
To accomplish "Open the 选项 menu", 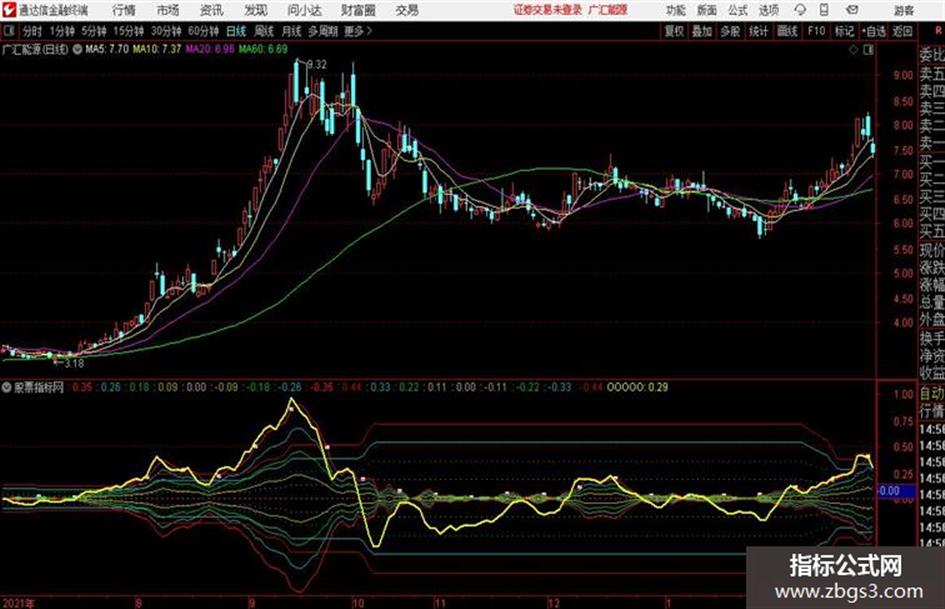I will (768, 10).
